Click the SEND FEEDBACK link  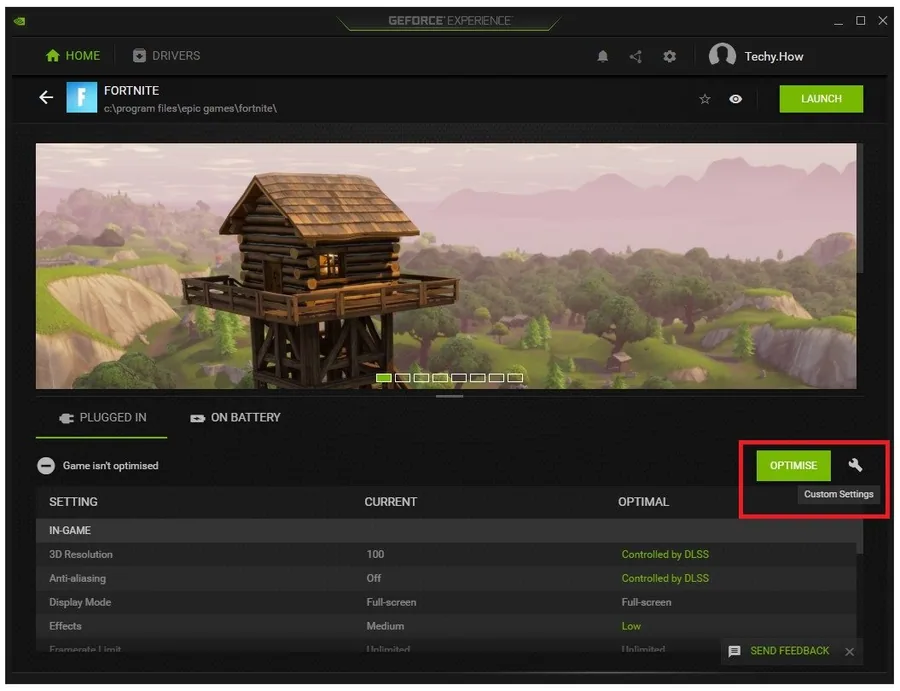[x=790, y=651]
